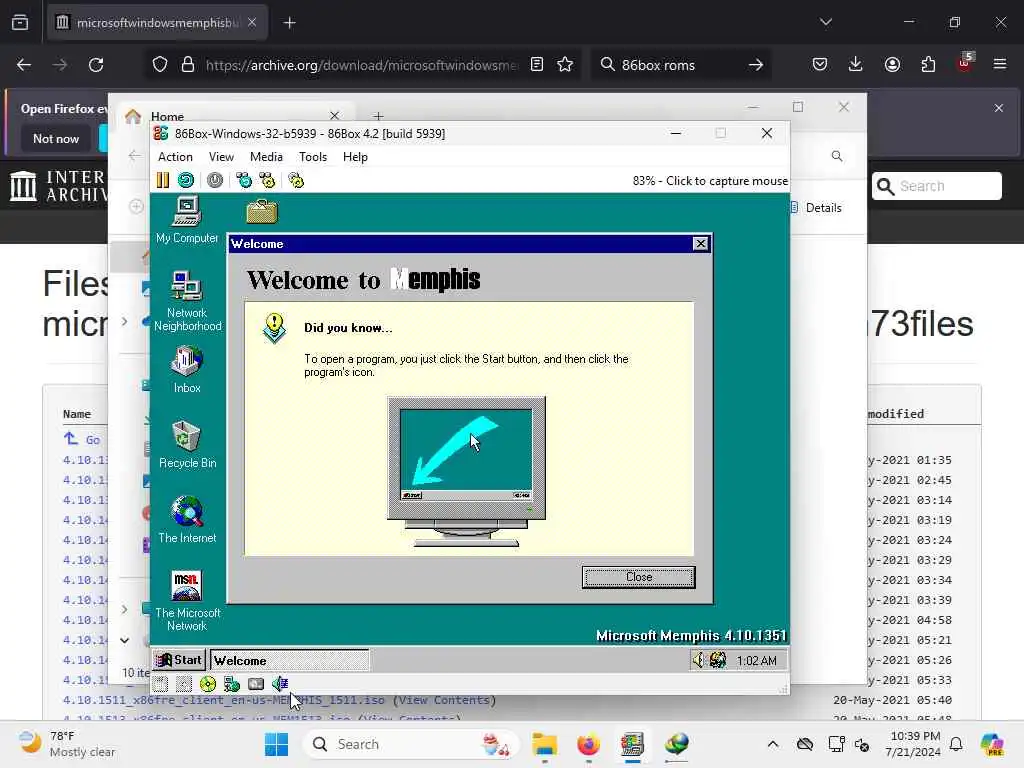Viewport: 1024px width, 768px height.
Task: Click the tray icon beside the Memphis clock
Action: pyautogui.click(x=718, y=660)
